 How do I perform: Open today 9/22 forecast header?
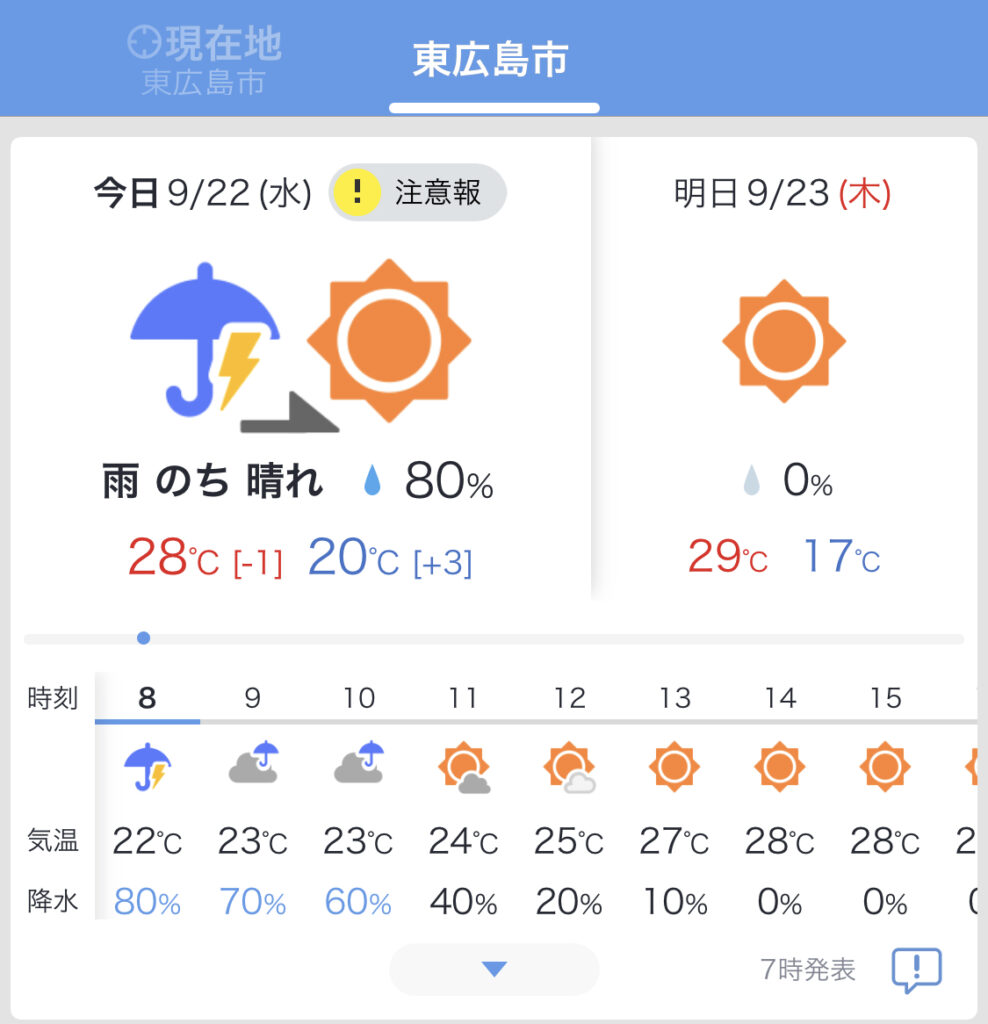coord(203,193)
